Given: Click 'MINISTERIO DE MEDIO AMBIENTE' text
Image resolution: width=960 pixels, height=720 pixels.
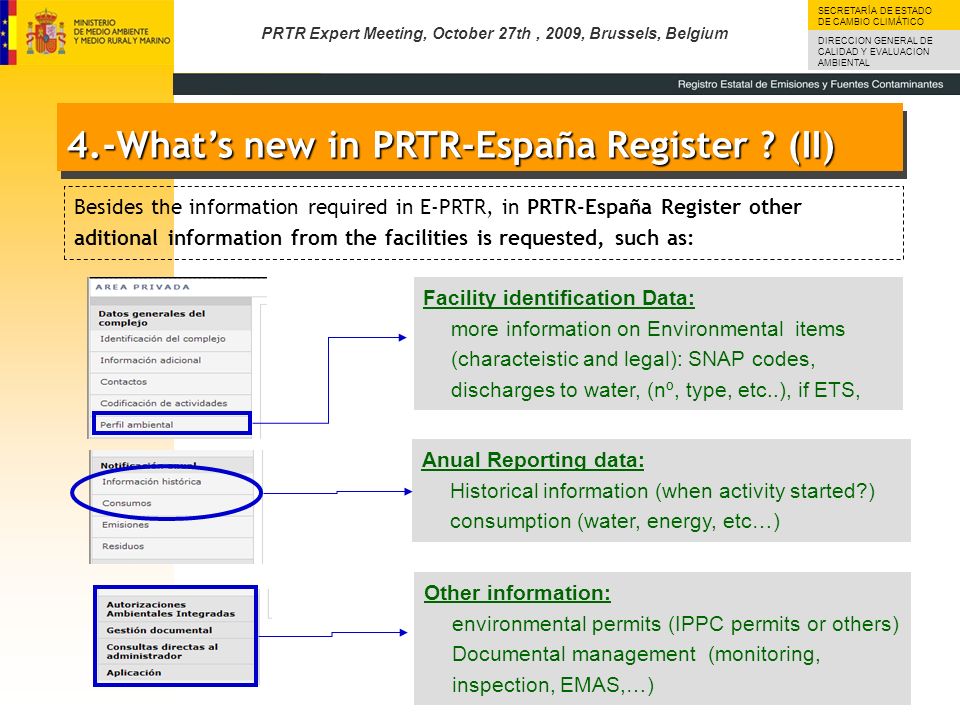Looking at the screenshot, I should click(110, 27).
